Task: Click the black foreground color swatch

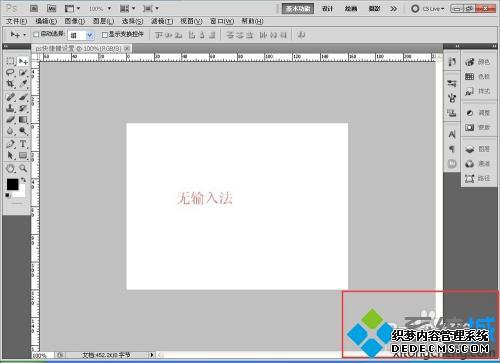Action: (12, 184)
